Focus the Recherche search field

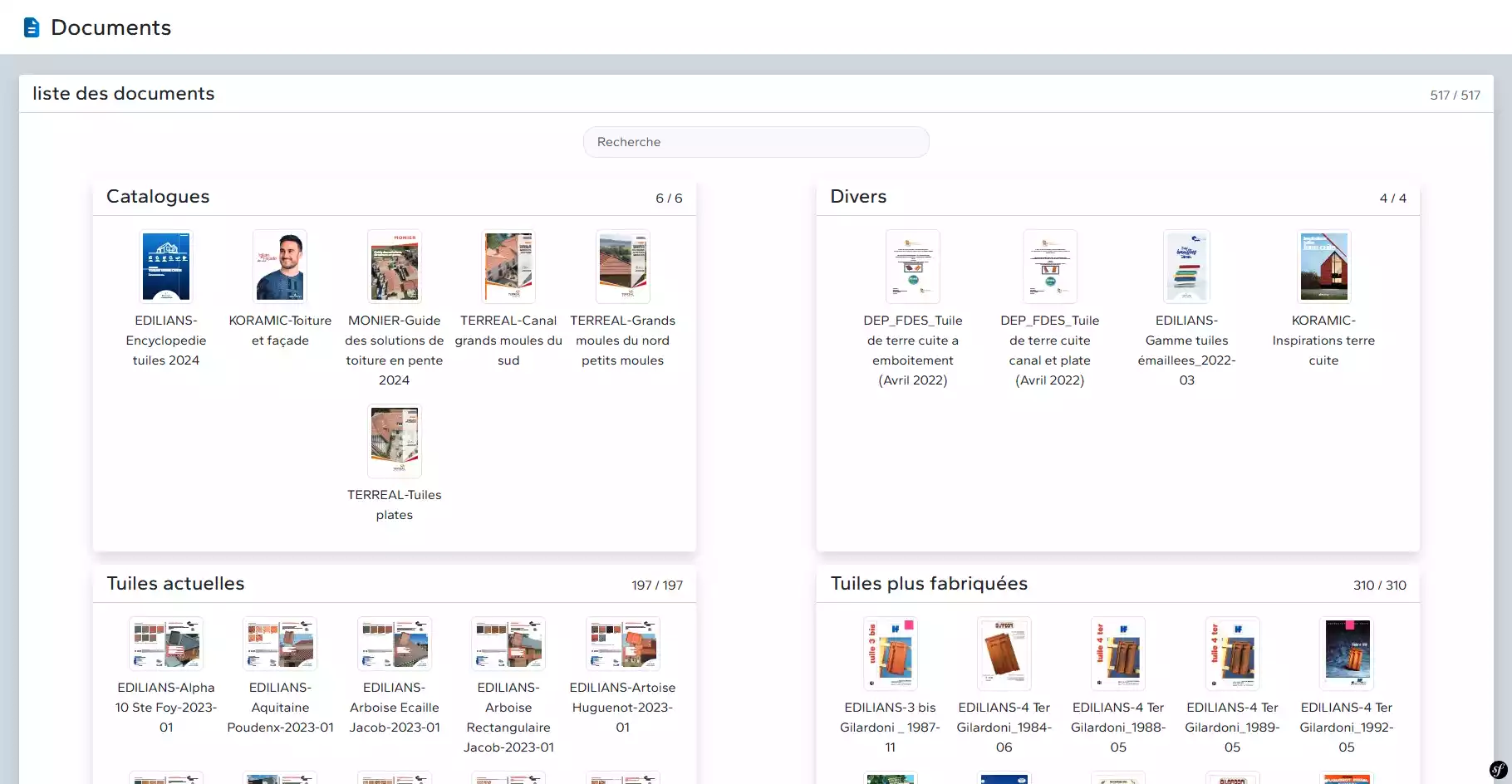[x=755, y=142]
